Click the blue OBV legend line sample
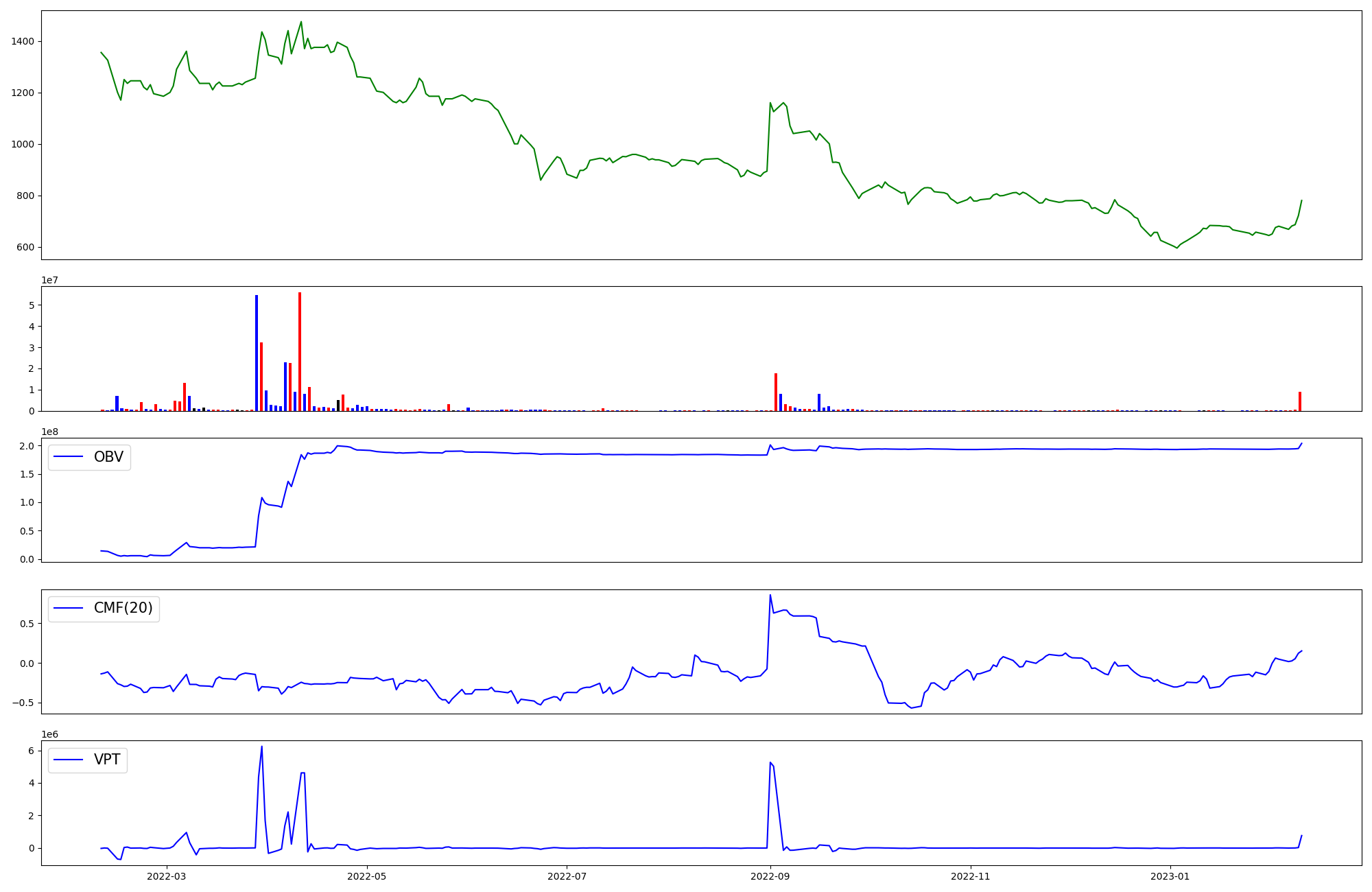 tap(68, 457)
